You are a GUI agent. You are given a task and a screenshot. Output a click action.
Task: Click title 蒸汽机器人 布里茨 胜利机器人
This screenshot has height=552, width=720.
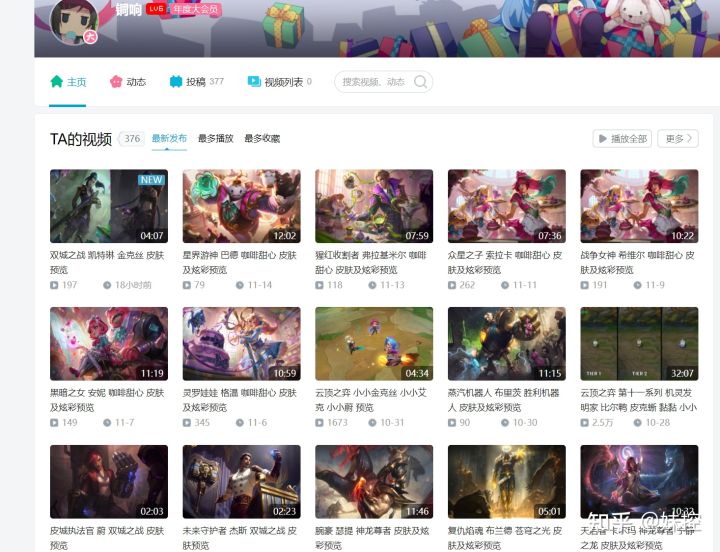point(504,400)
